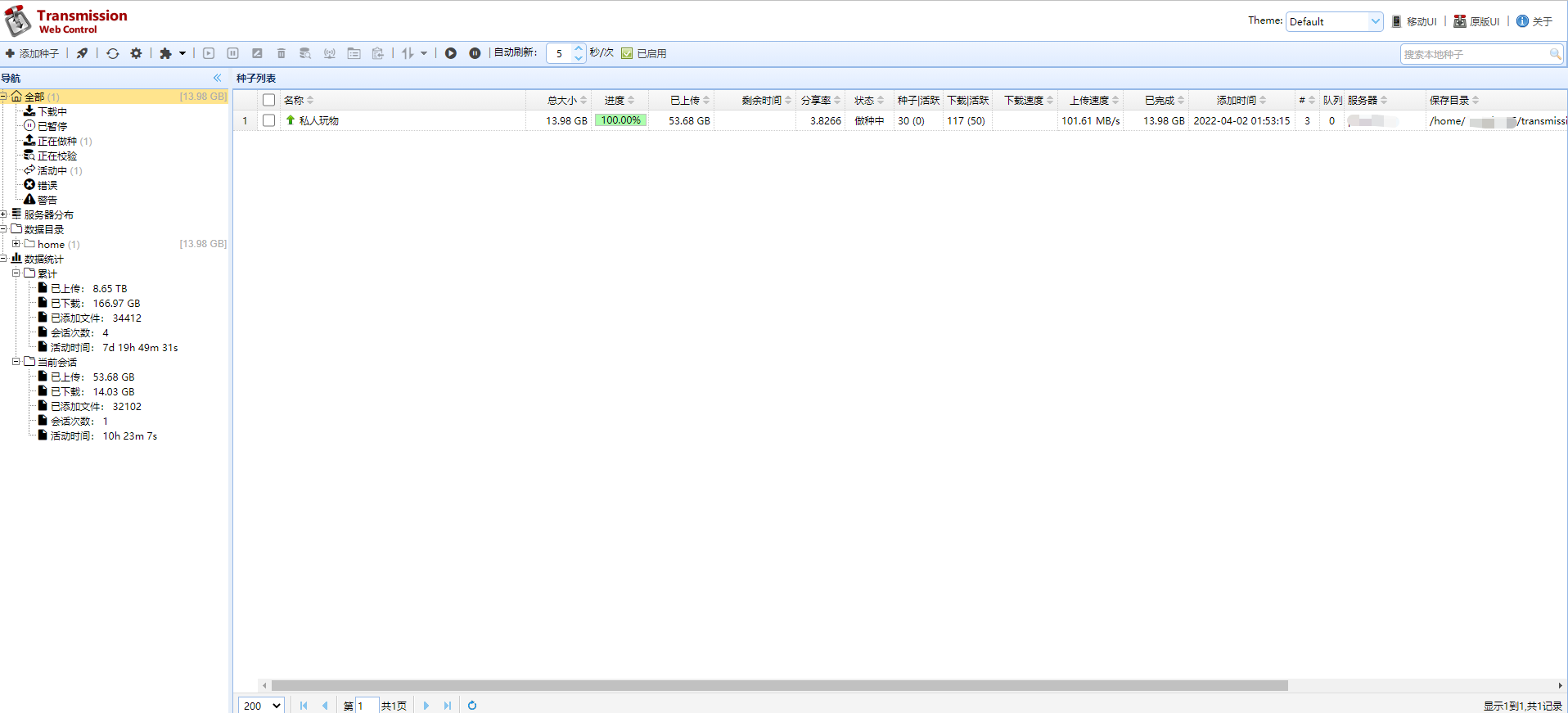Click the copy path clipboard icon
Screen dimensions: 1568x713
tap(378, 53)
